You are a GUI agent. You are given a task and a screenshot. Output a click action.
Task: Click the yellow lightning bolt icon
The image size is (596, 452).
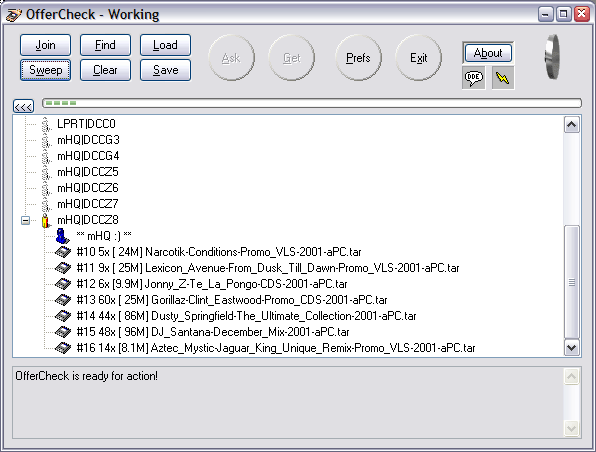pyautogui.click(x=503, y=78)
